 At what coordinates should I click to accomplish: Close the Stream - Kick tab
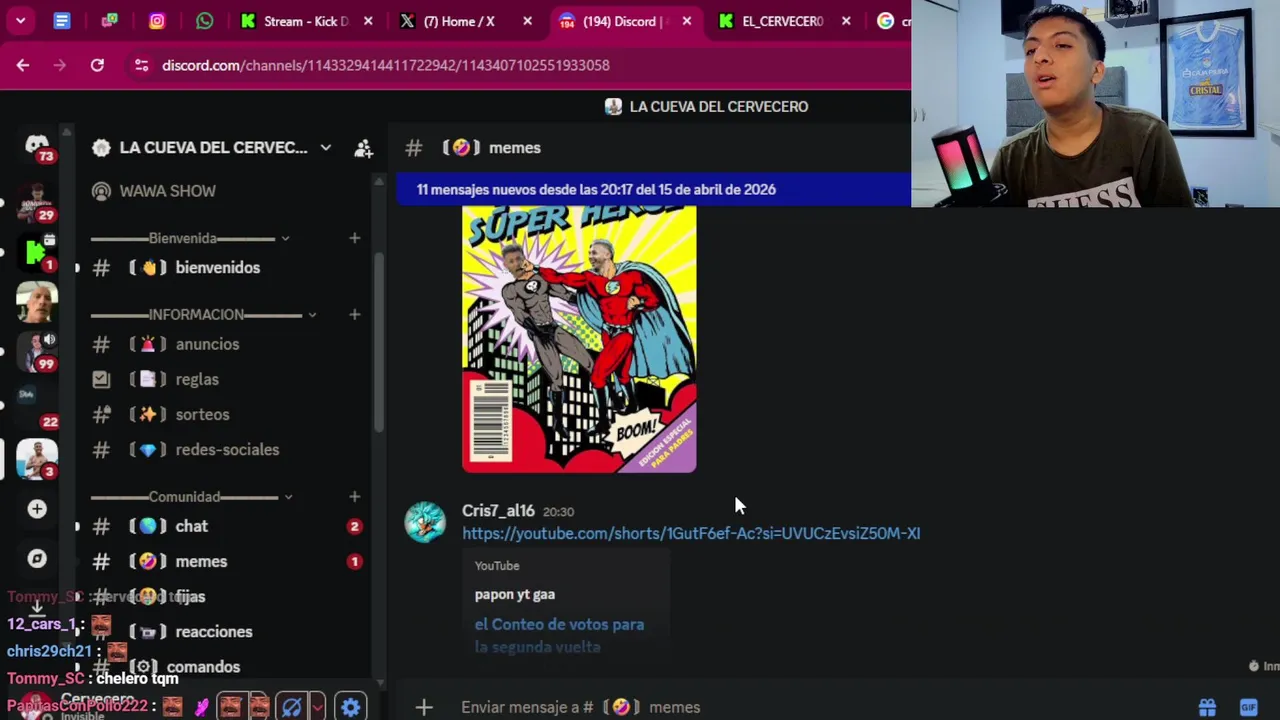click(x=368, y=21)
